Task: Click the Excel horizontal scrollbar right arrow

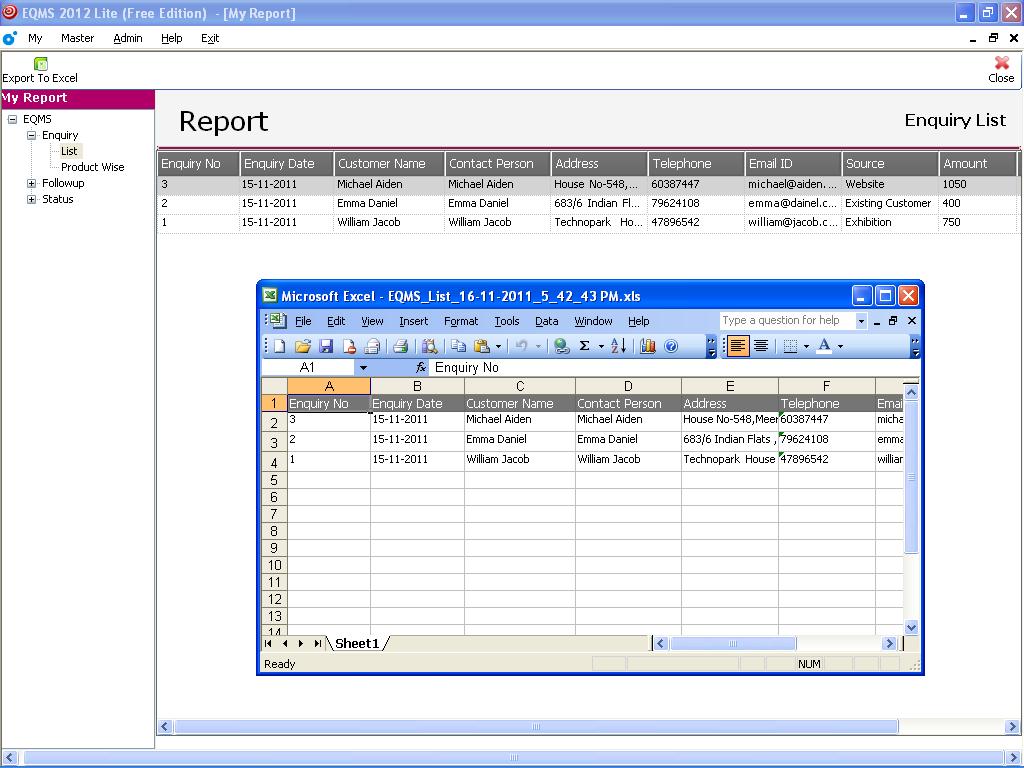Action: tap(889, 643)
